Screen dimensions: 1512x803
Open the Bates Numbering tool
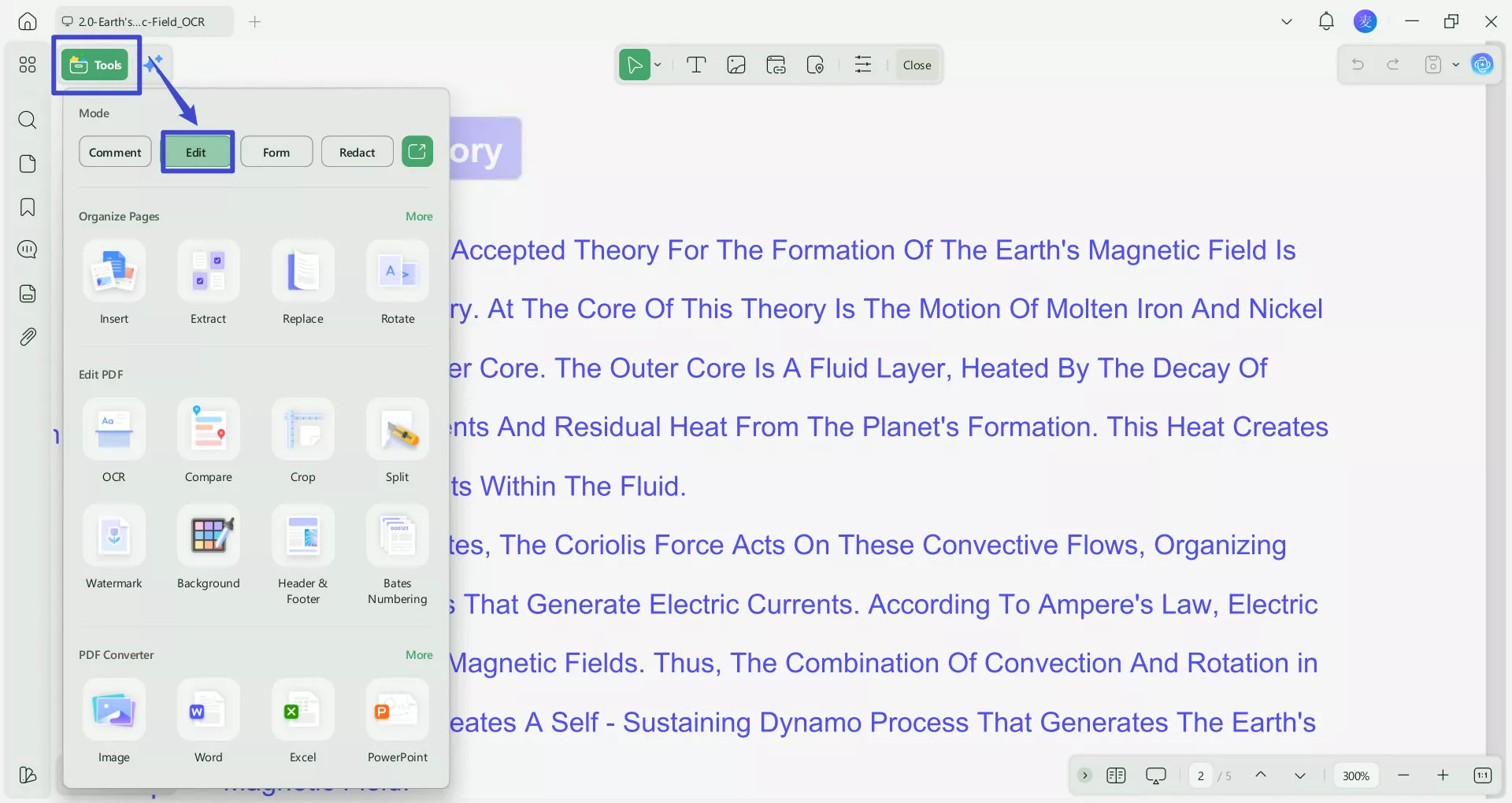397,547
